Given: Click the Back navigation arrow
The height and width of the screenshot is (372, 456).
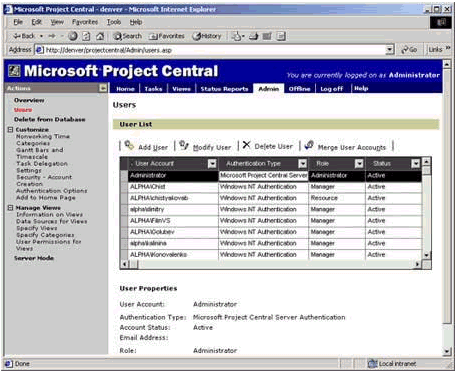Looking at the screenshot, I should tap(23, 36).
